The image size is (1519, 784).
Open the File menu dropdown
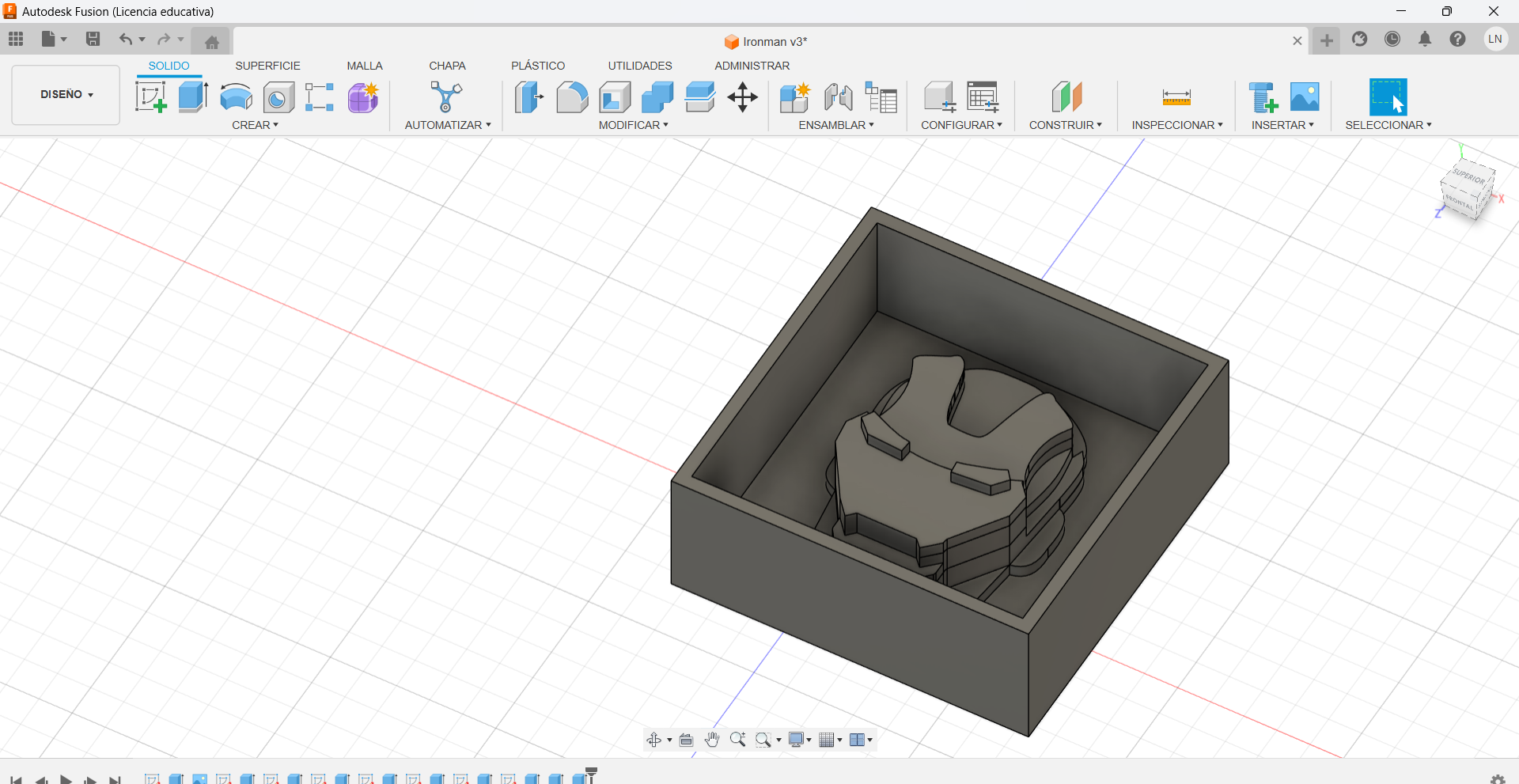(55, 39)
